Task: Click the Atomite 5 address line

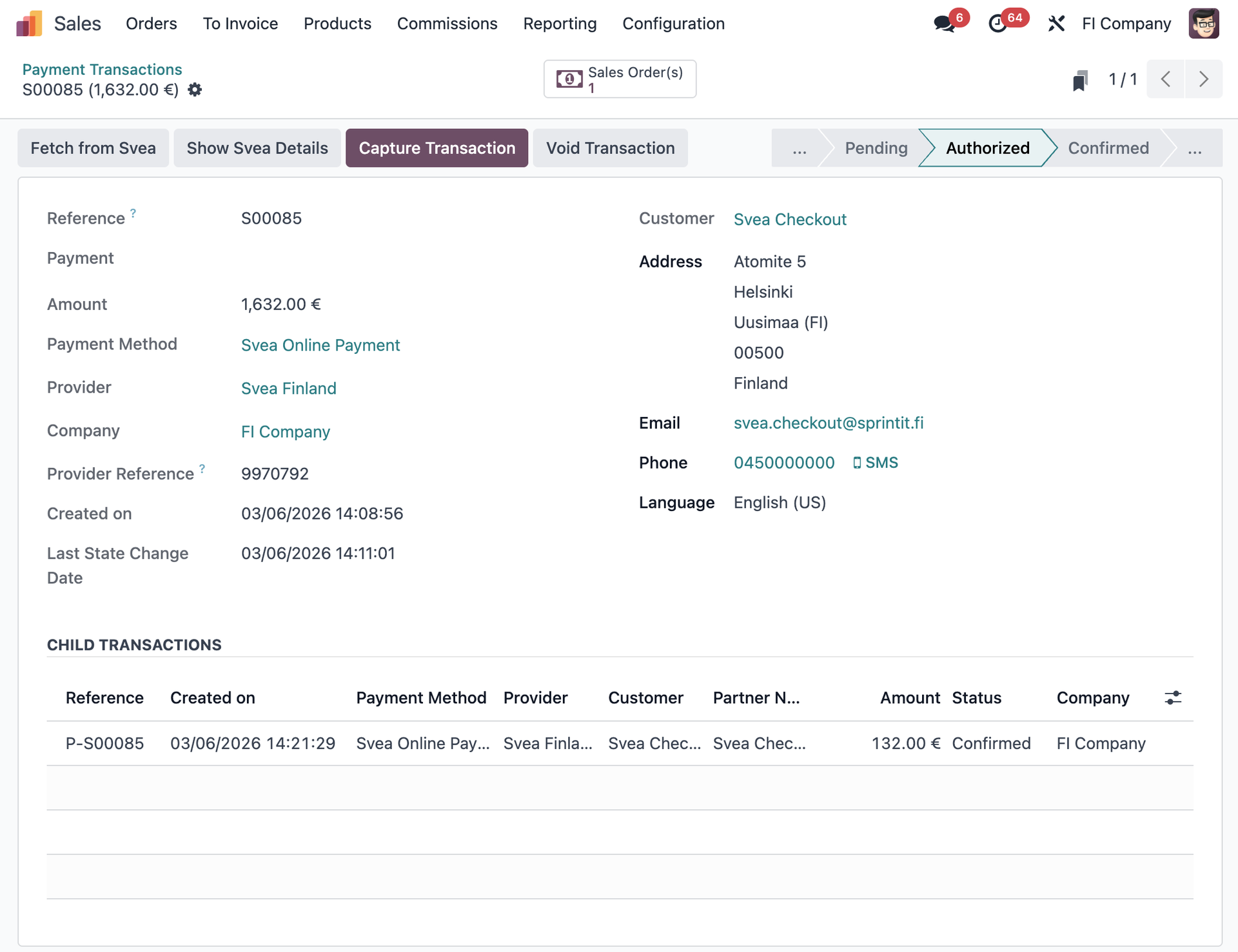Action: (x=770, y=262)
